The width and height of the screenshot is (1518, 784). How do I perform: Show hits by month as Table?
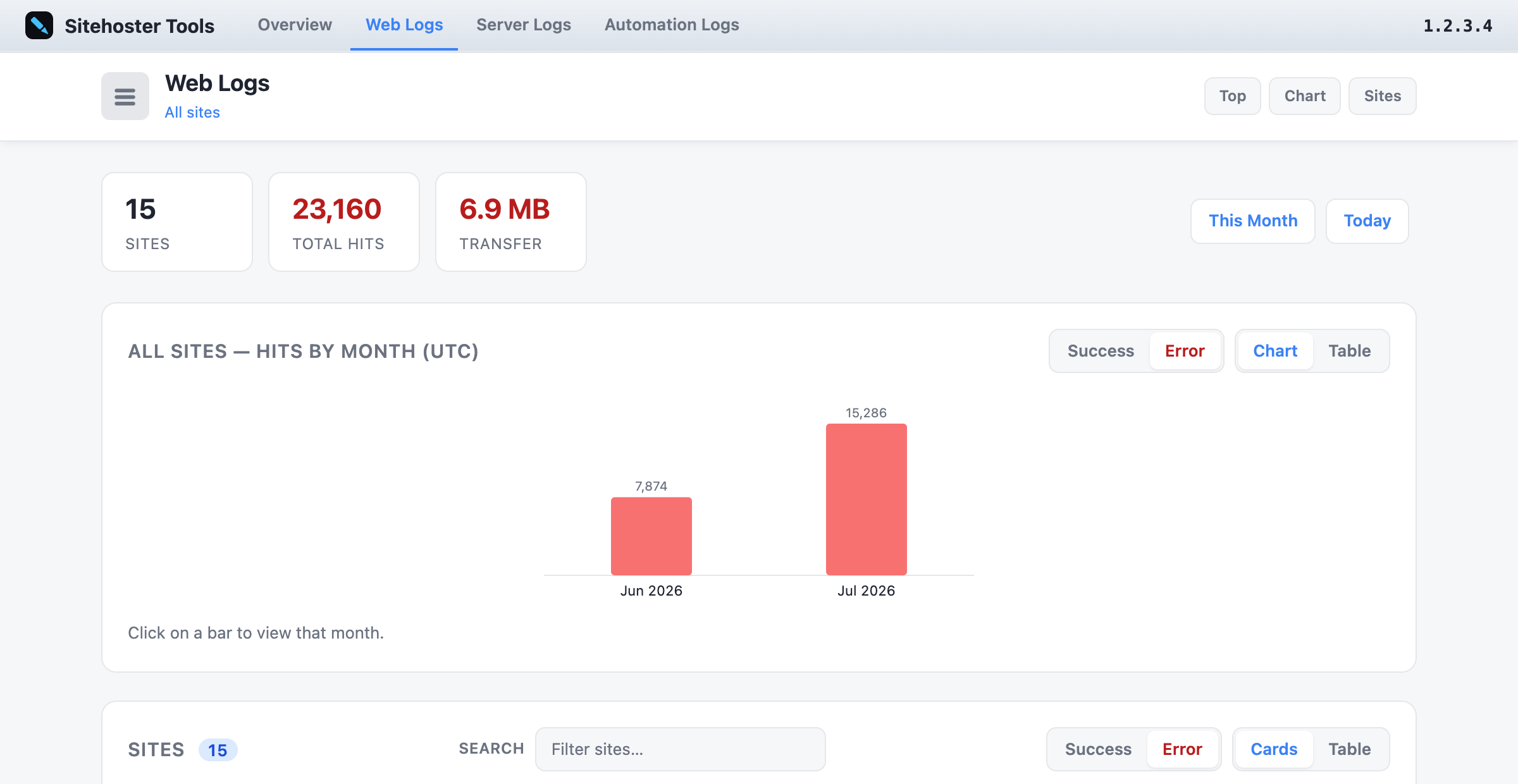click(1349, 351)
